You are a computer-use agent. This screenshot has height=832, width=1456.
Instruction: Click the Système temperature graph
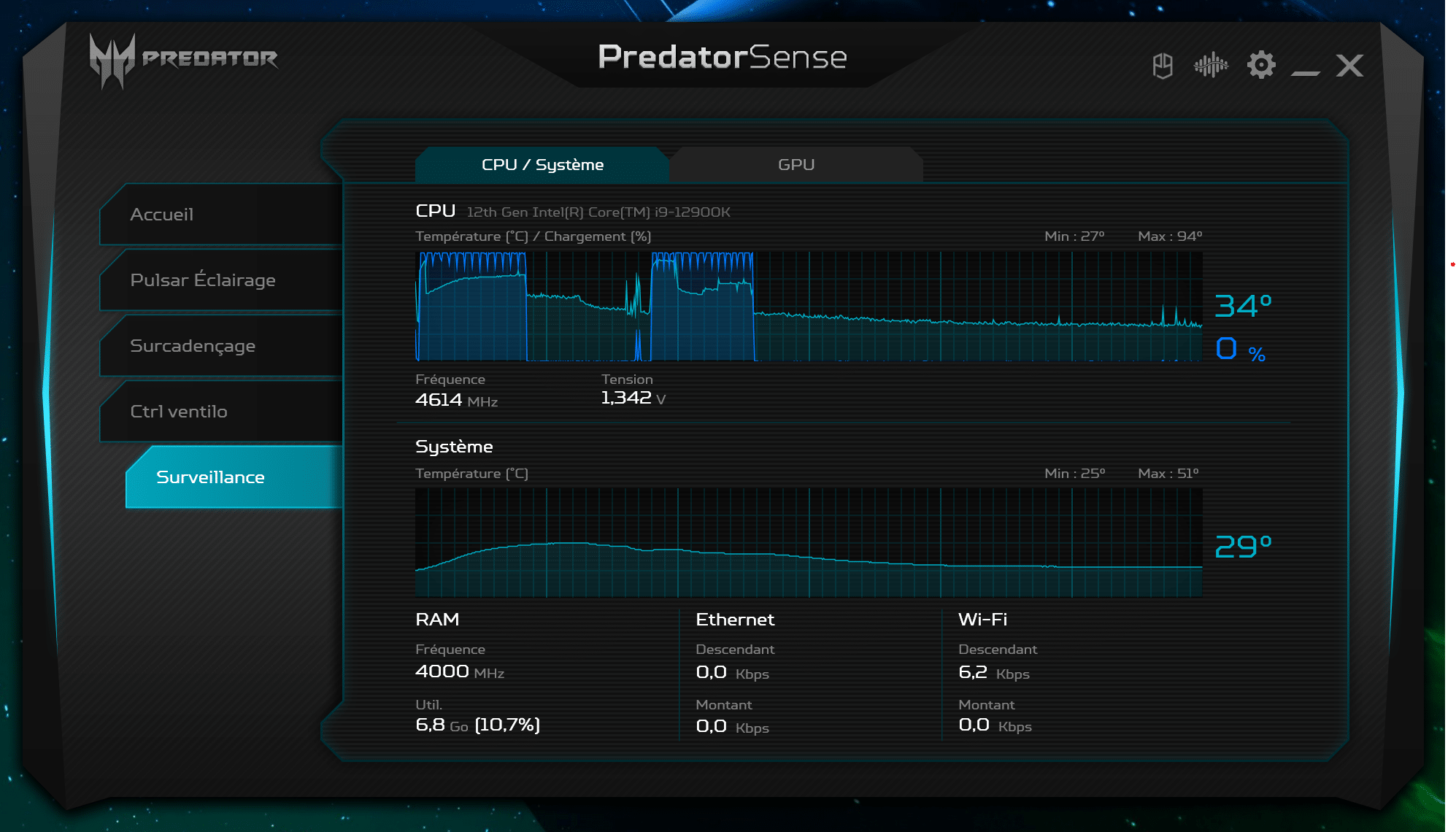point(809,543)
